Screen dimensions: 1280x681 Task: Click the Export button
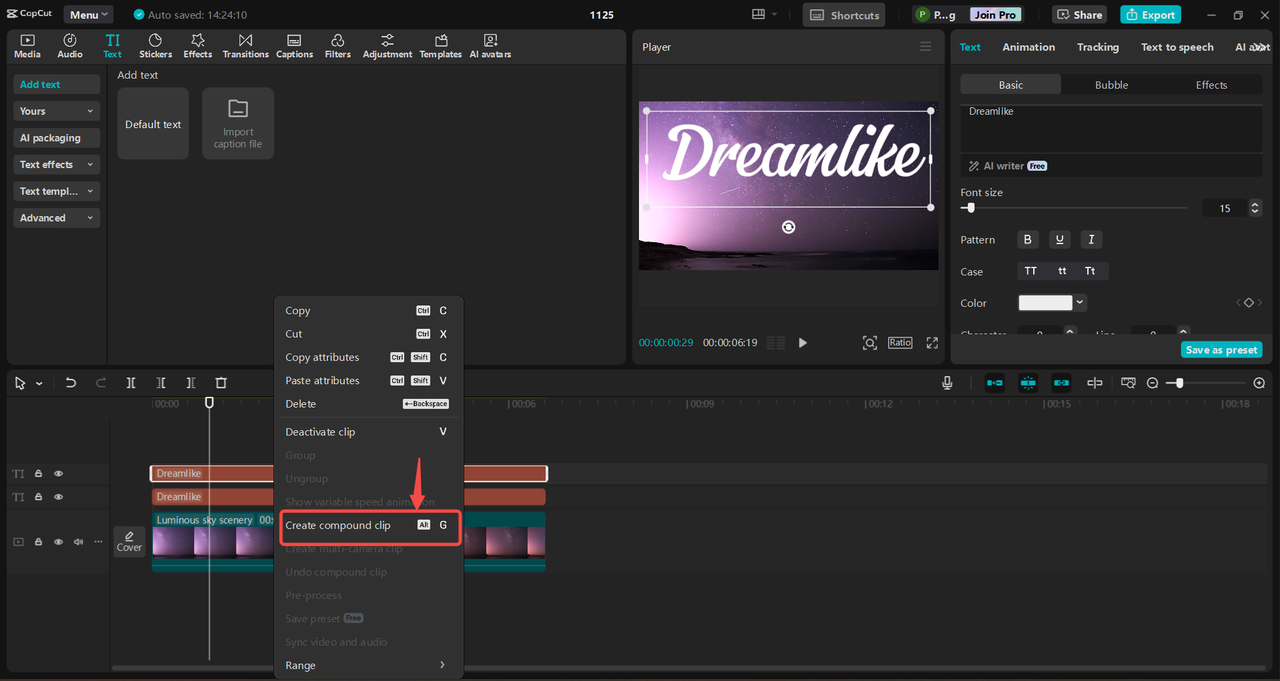(1150, 15)
